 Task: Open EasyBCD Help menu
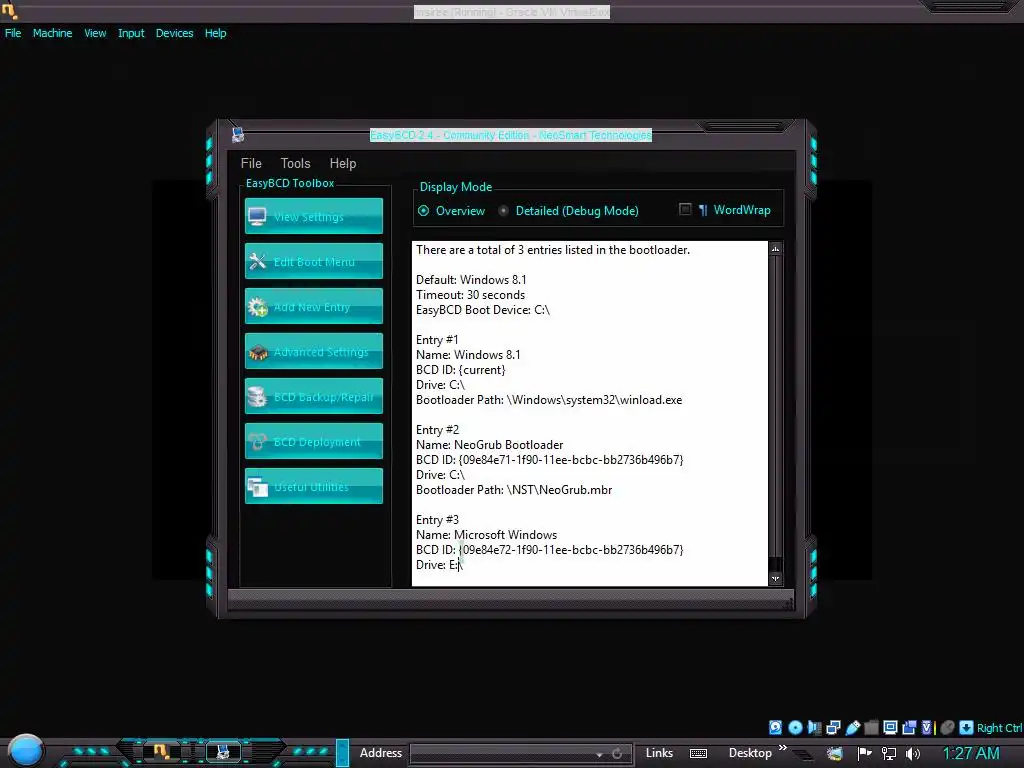343,163
